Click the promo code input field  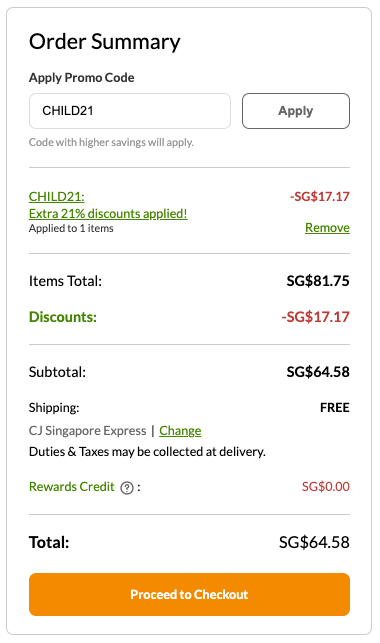tap(130, 111)
